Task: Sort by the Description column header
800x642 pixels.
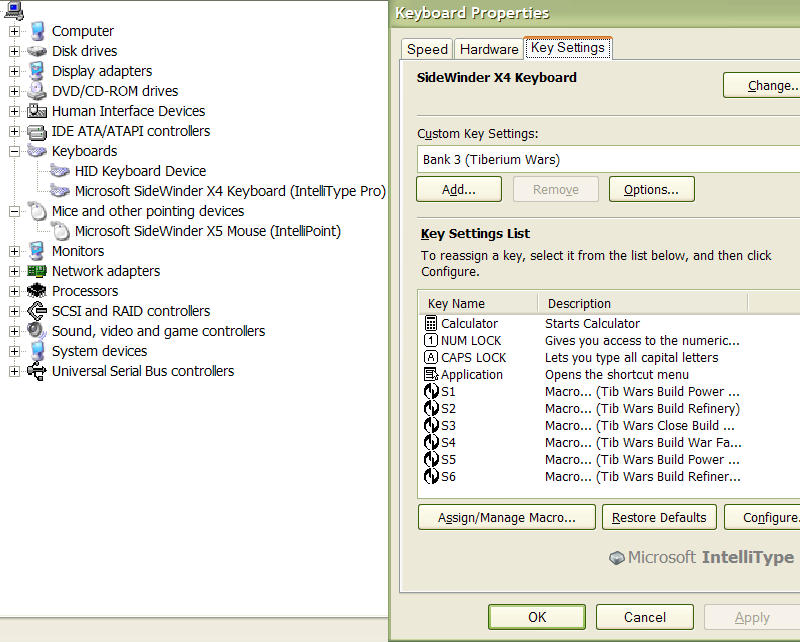Action: 643,303
